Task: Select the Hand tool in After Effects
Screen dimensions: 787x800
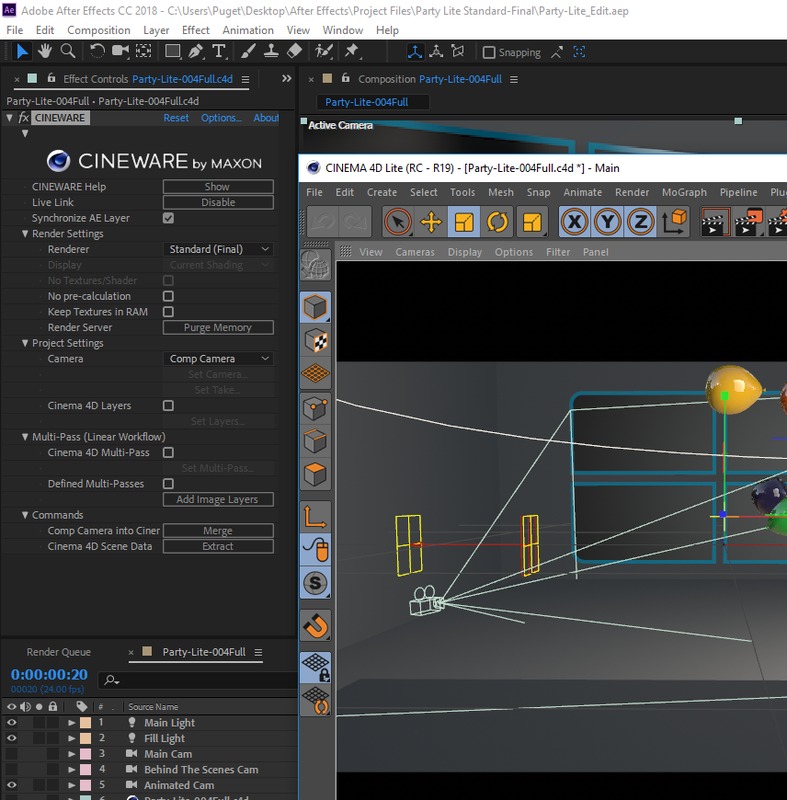Action: point(45,51)
